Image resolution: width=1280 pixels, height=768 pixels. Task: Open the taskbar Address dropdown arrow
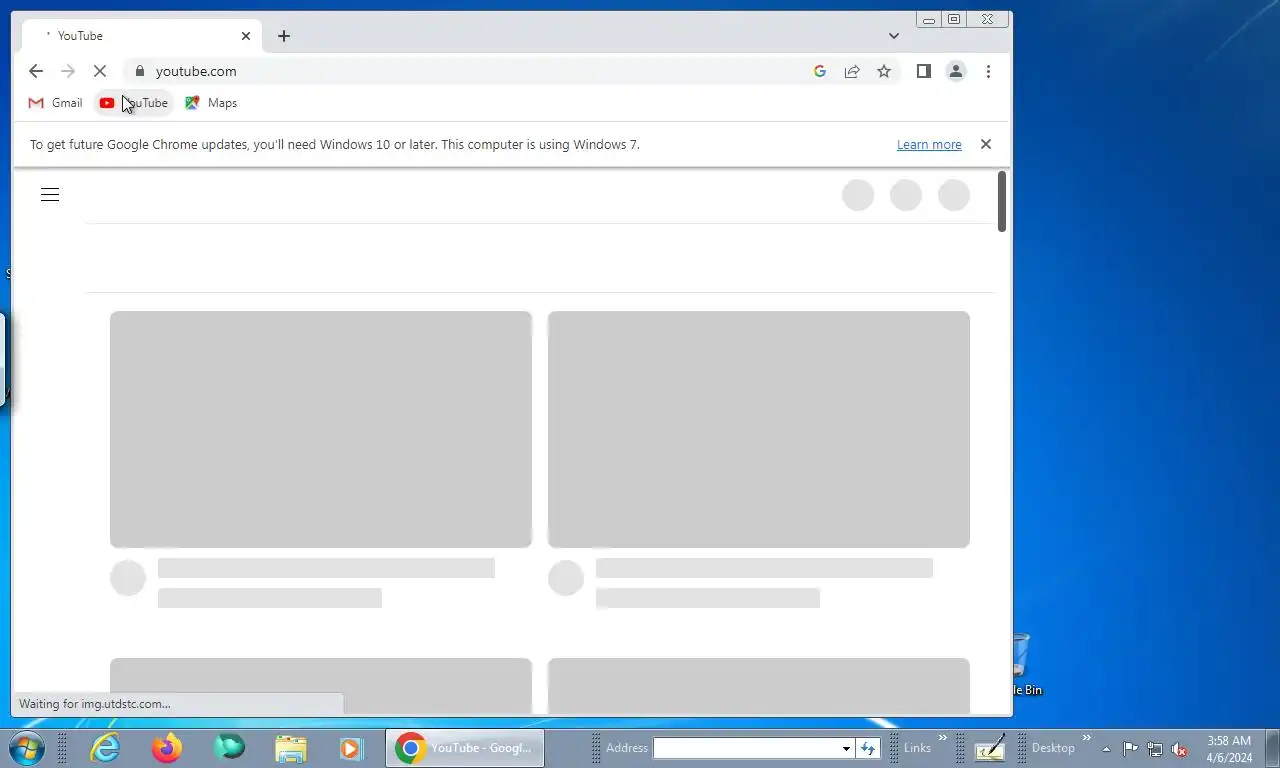point(846,748)
